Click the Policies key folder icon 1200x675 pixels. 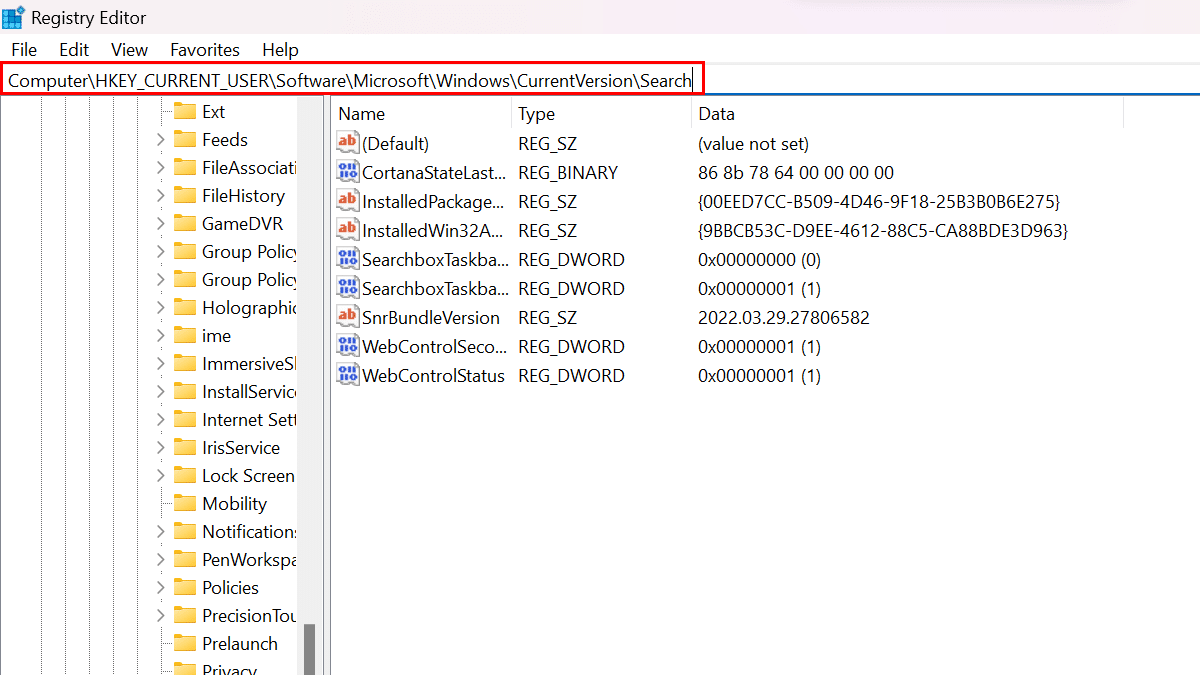[x=184, y=587]
